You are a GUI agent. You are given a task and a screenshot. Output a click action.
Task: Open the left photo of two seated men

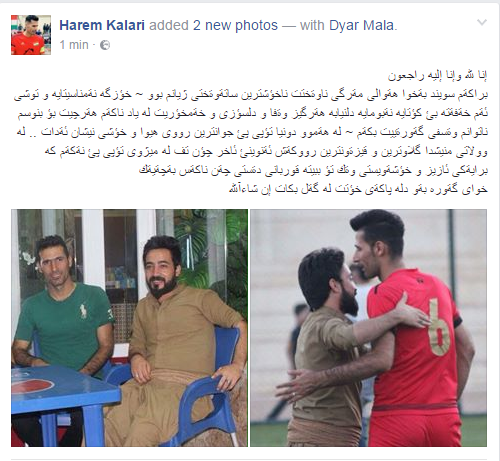pos(129,328)
